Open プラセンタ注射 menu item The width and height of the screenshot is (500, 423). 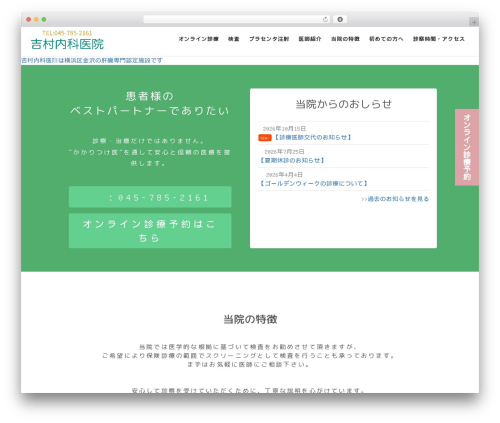pos(269,39)
